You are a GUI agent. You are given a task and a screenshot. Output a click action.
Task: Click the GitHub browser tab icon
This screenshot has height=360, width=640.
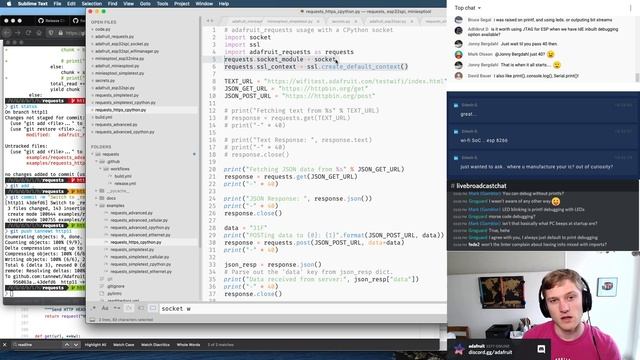pos(41,20)
